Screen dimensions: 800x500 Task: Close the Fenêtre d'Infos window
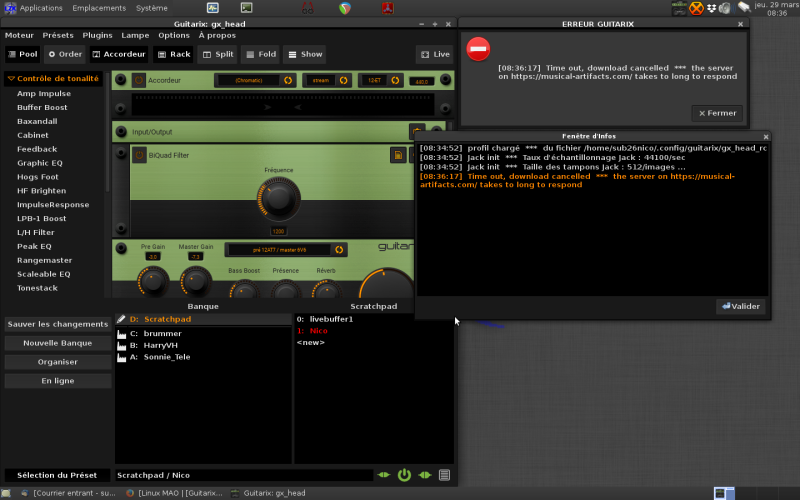(765, 136)
